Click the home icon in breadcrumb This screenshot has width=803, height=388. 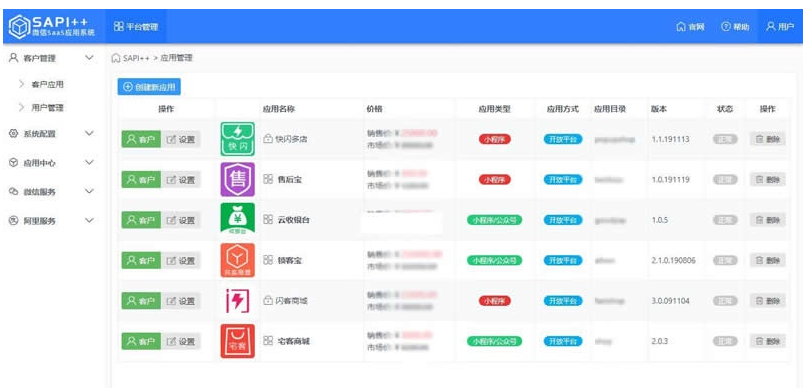[x=116, y=58]
